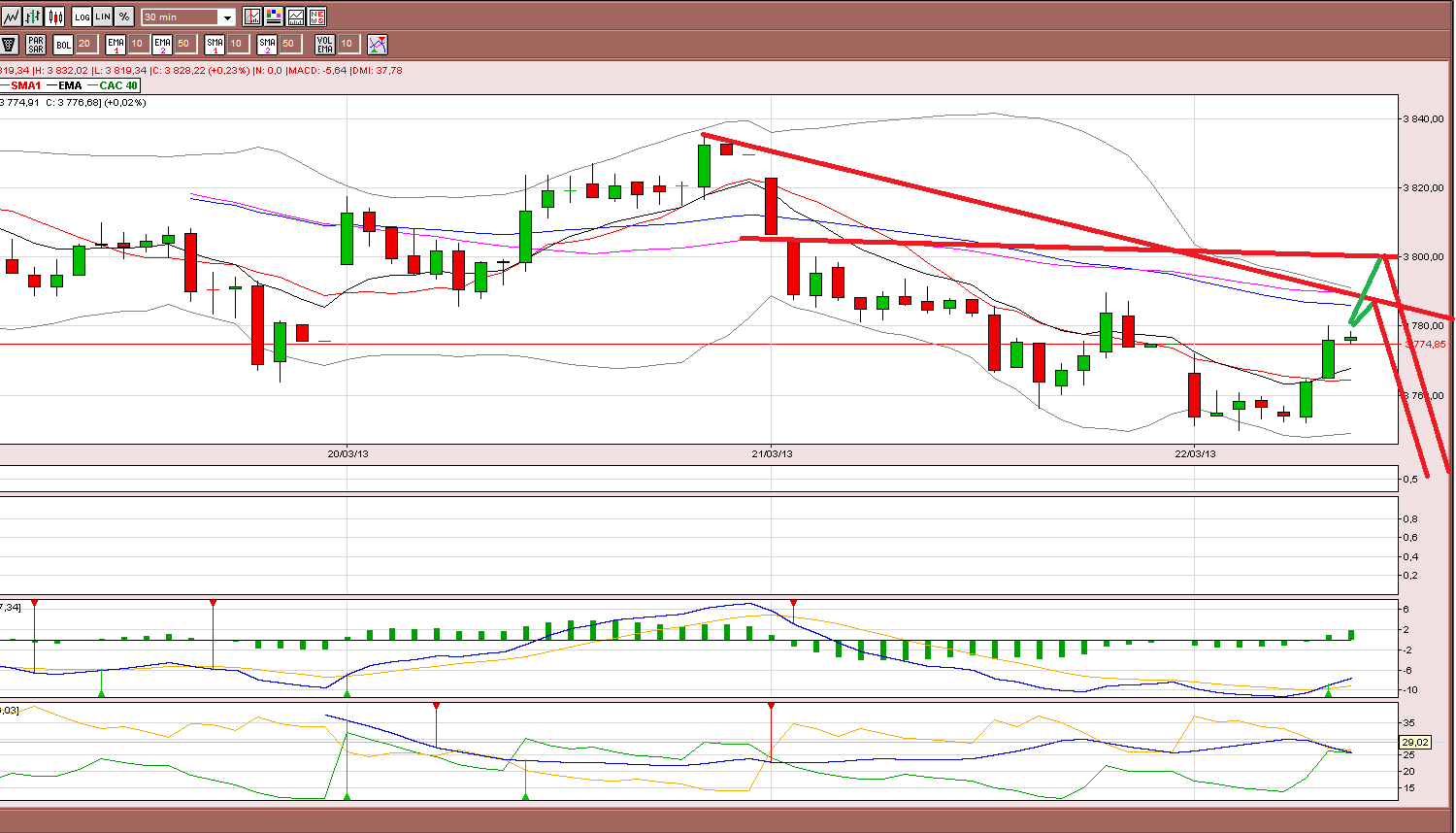Toggle the LIN scale button
Viewport: 1456px width, 833px height.
pyautogui.click(x=103, y=17)
